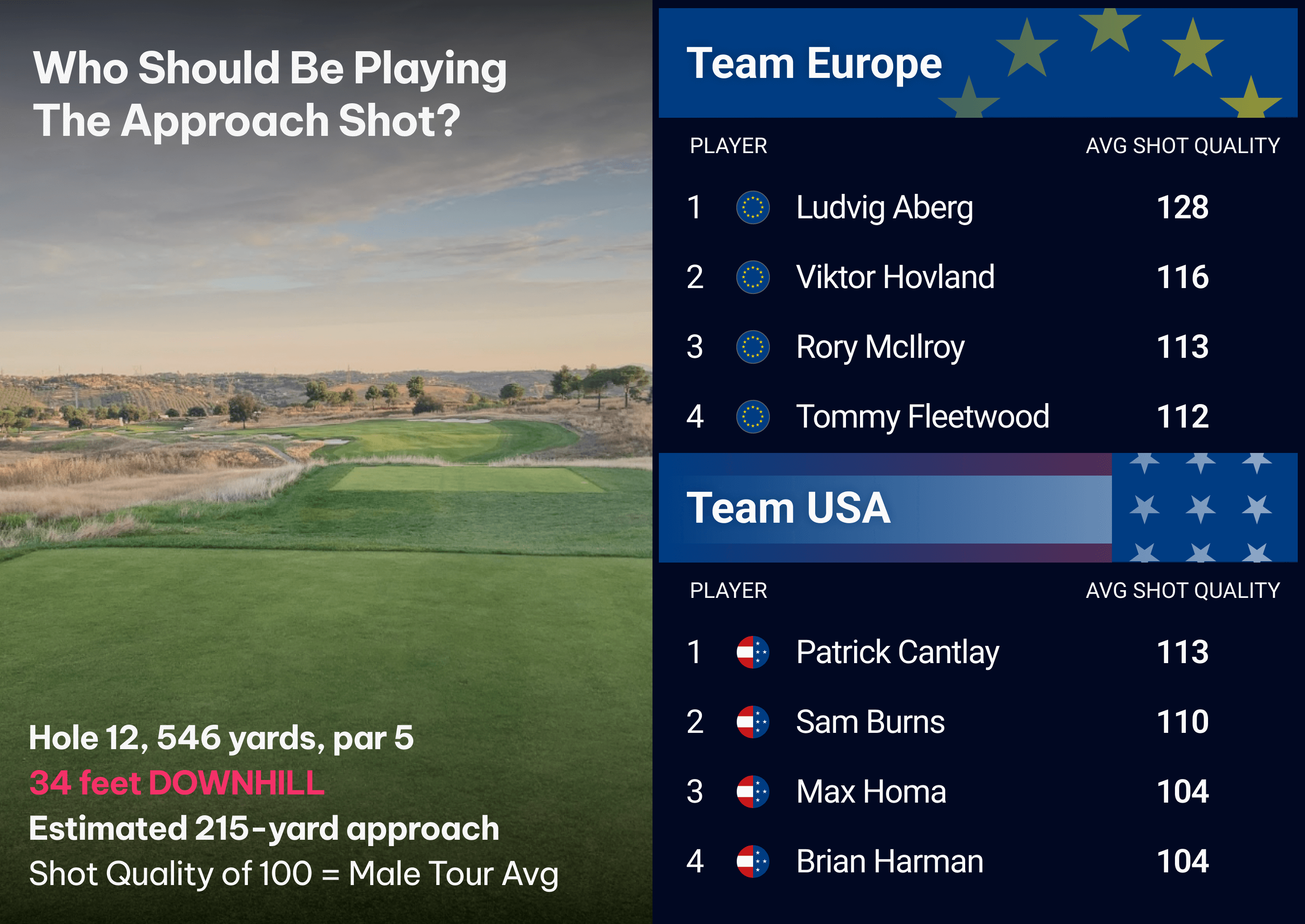
Task: Click the USA flag next to Brian Harman
Action: [x=752, y=861]
